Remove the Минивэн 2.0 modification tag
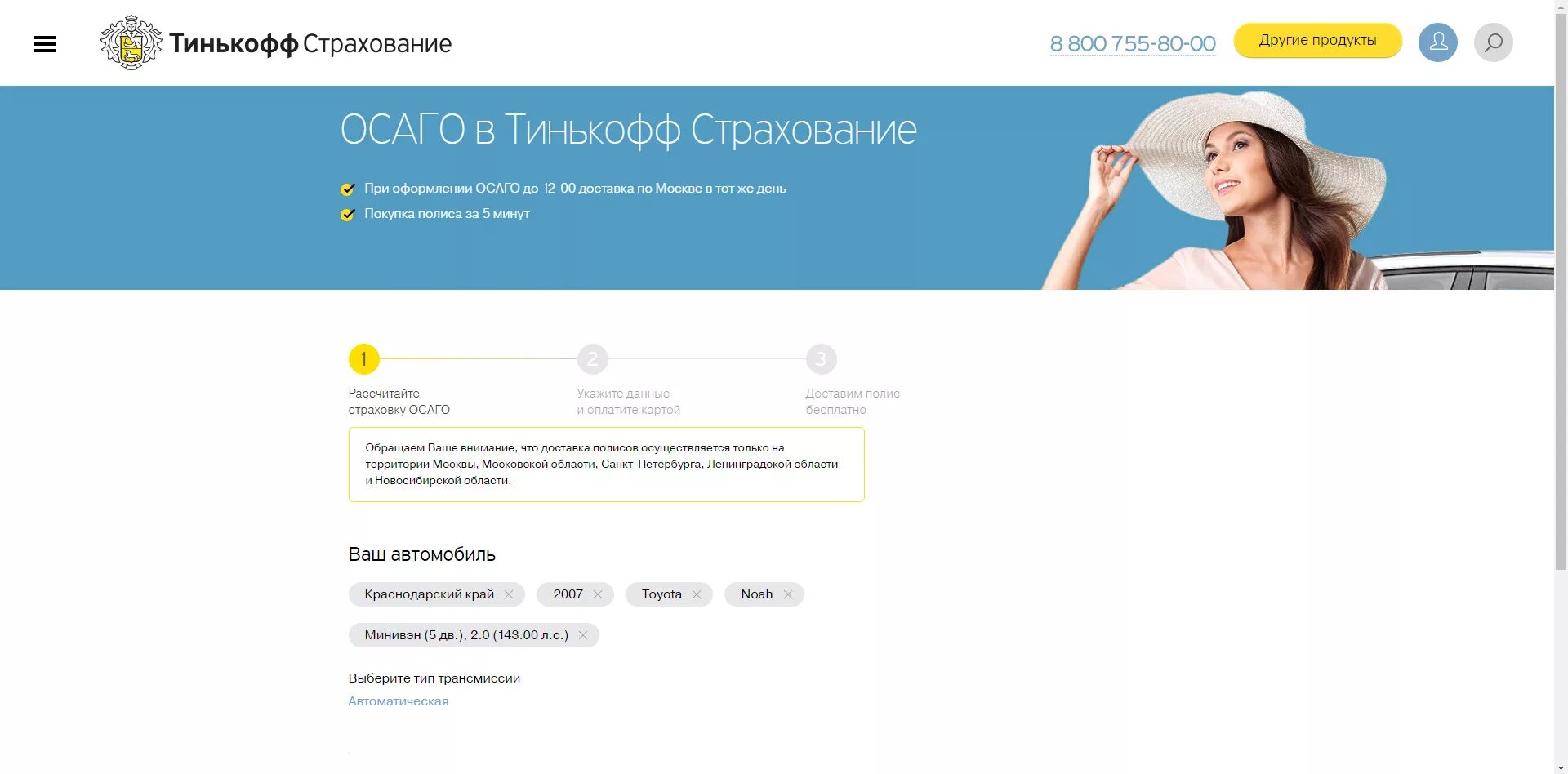This screenshot has width=1568, height=774. pyautogui.click(x=583, y=635)
